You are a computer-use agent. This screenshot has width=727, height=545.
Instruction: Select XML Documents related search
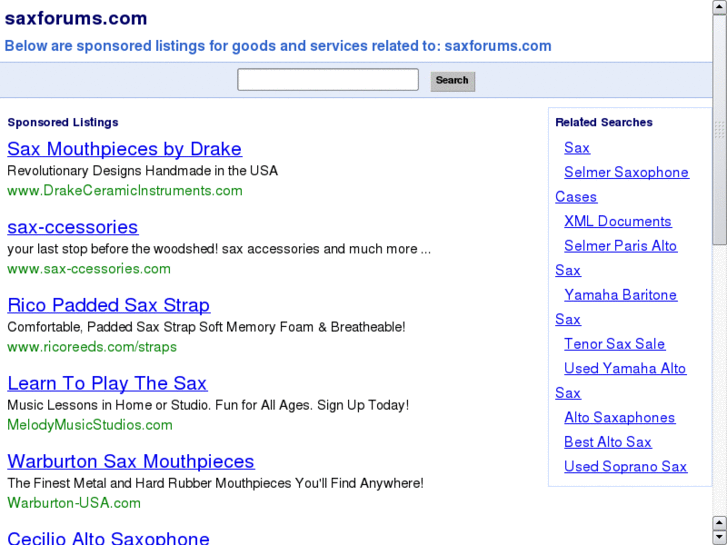pos(617,221)
